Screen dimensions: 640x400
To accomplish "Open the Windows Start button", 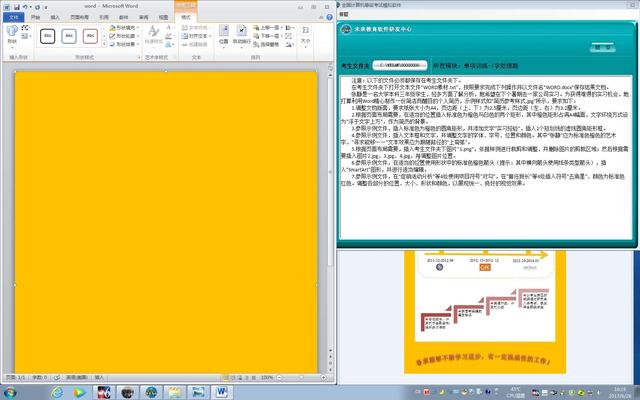I will point(9,393).
